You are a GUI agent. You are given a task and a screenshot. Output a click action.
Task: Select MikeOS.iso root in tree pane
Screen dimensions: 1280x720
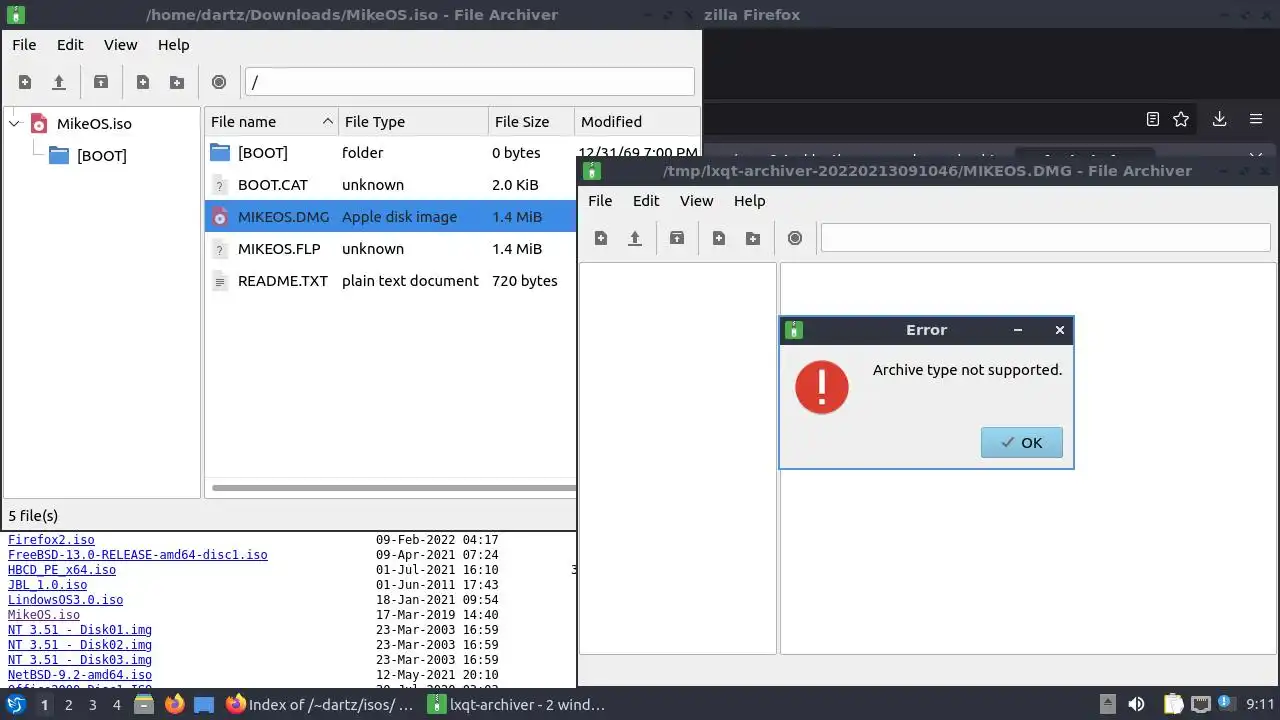click(94, 124)
